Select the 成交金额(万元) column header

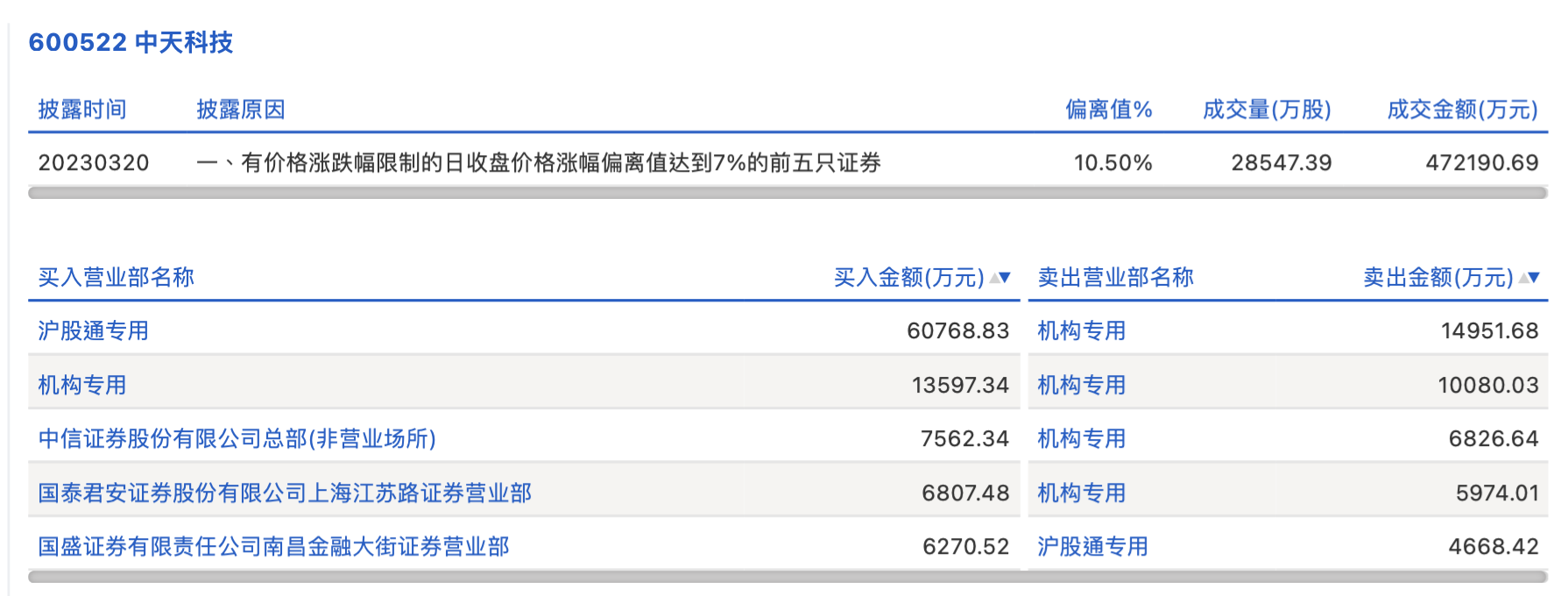[1460, 110]
